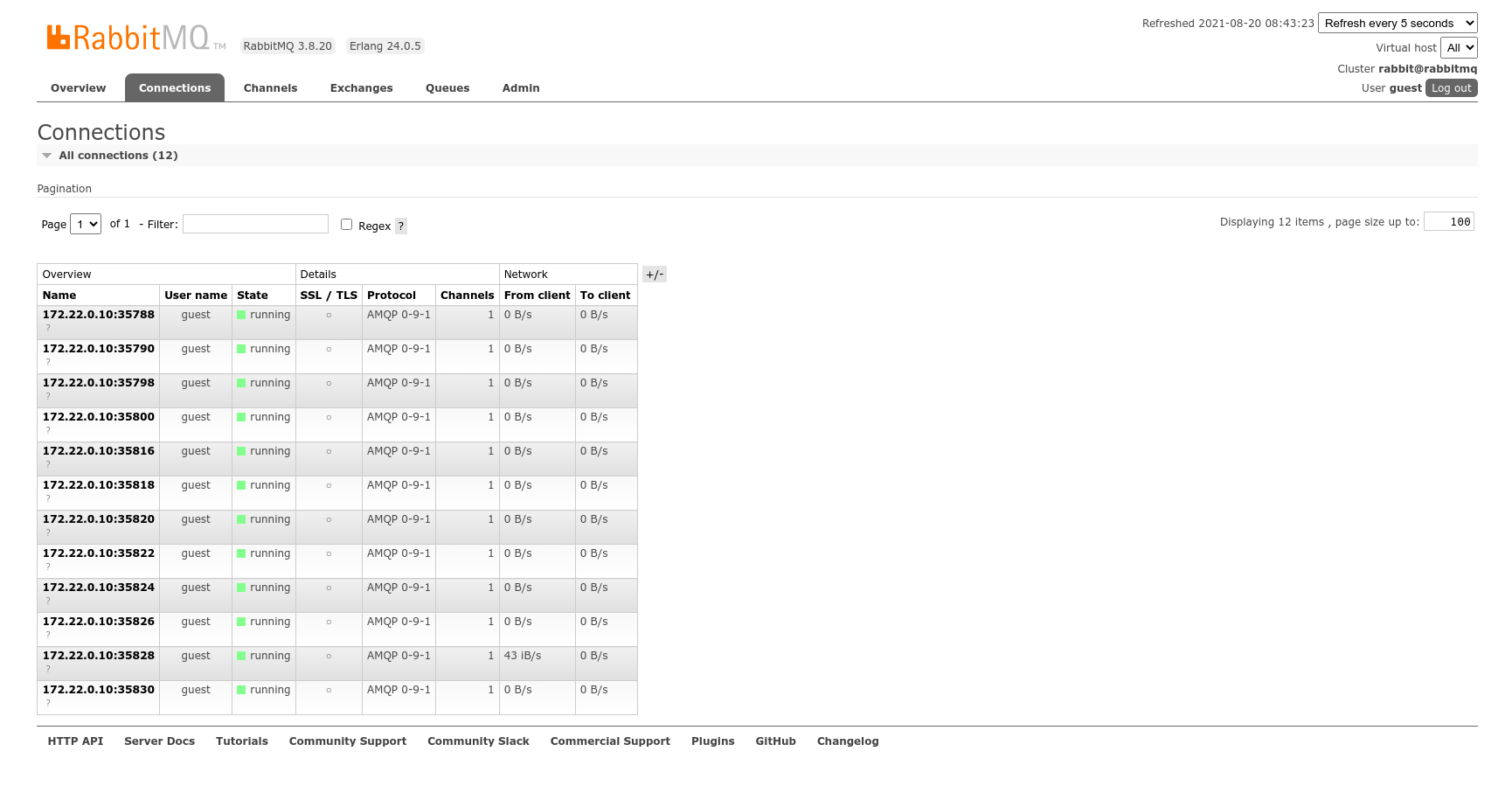Sort by the SSL / TLS column header
Viewport: 1512px width, 793px height.
point(329,296)
